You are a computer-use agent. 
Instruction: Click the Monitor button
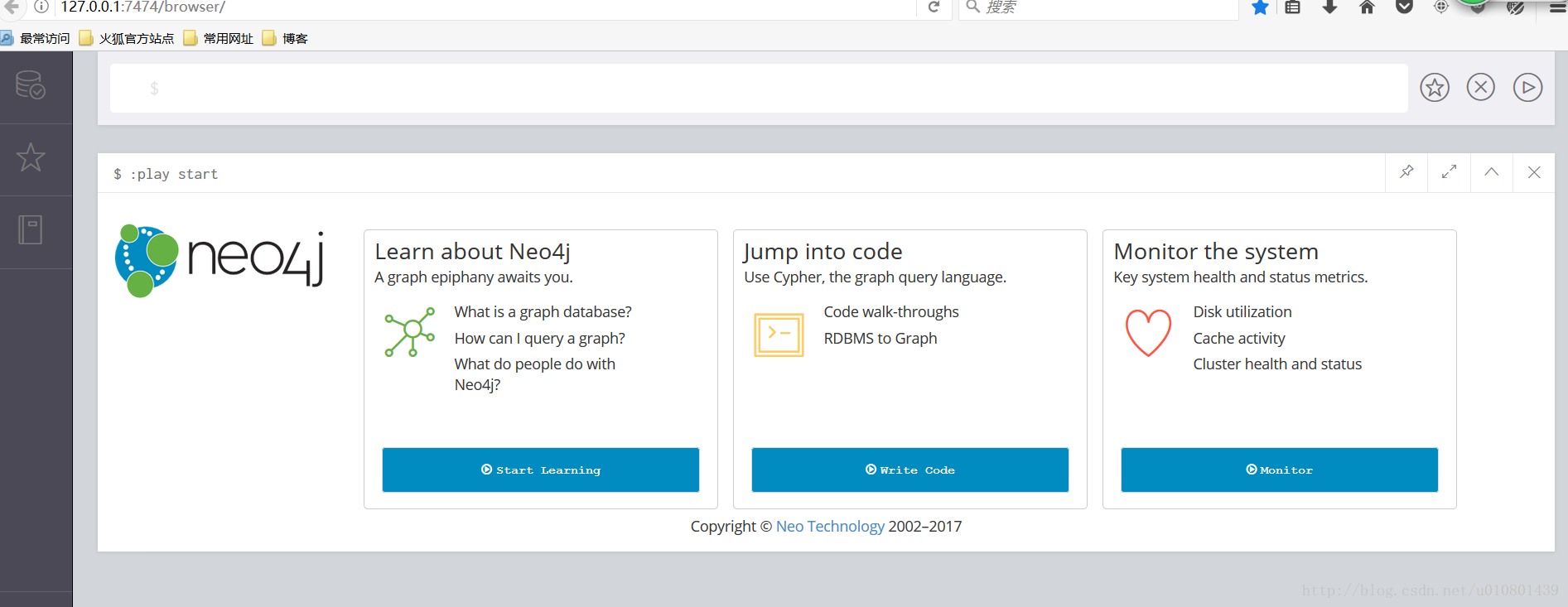click(x=1280, y=470)
